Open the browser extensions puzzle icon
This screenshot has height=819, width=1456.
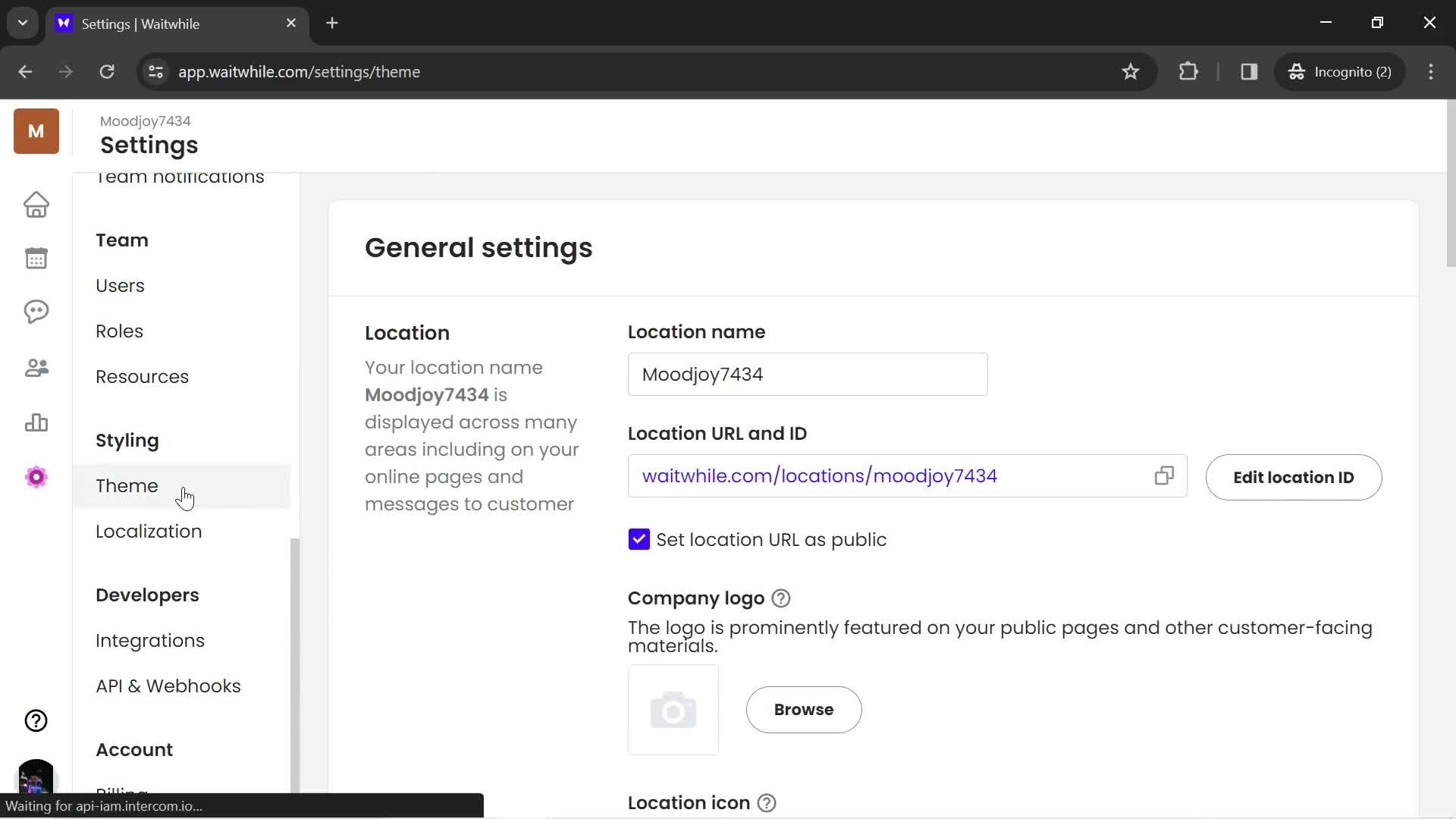pos(1188,71)
